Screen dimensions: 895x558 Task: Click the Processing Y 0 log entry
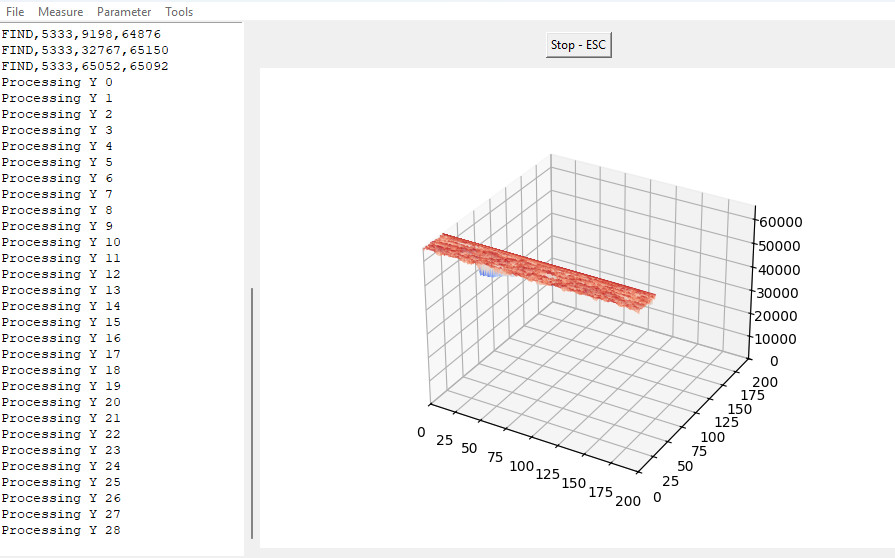57,82
